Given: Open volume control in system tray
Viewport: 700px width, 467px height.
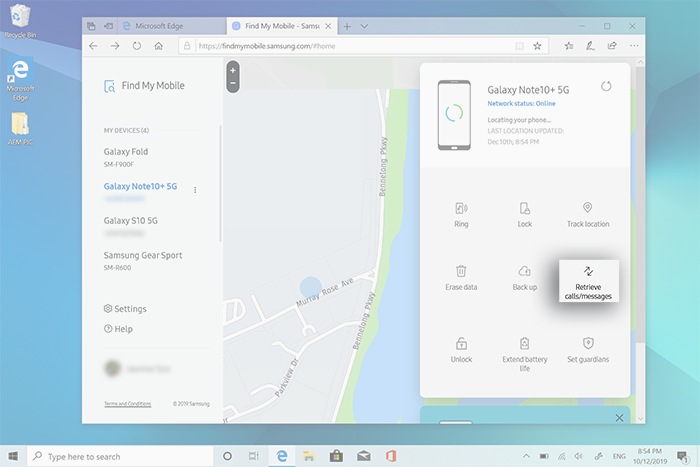Looking at the screenshot, I should point(579,456).
